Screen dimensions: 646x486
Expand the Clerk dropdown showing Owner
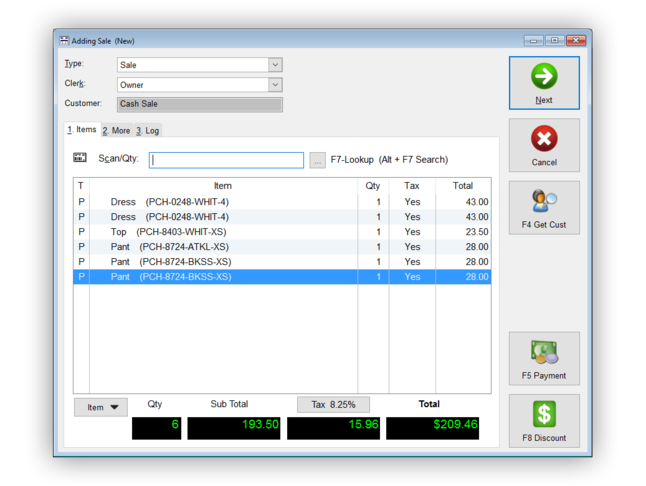(x=275, y=85)
